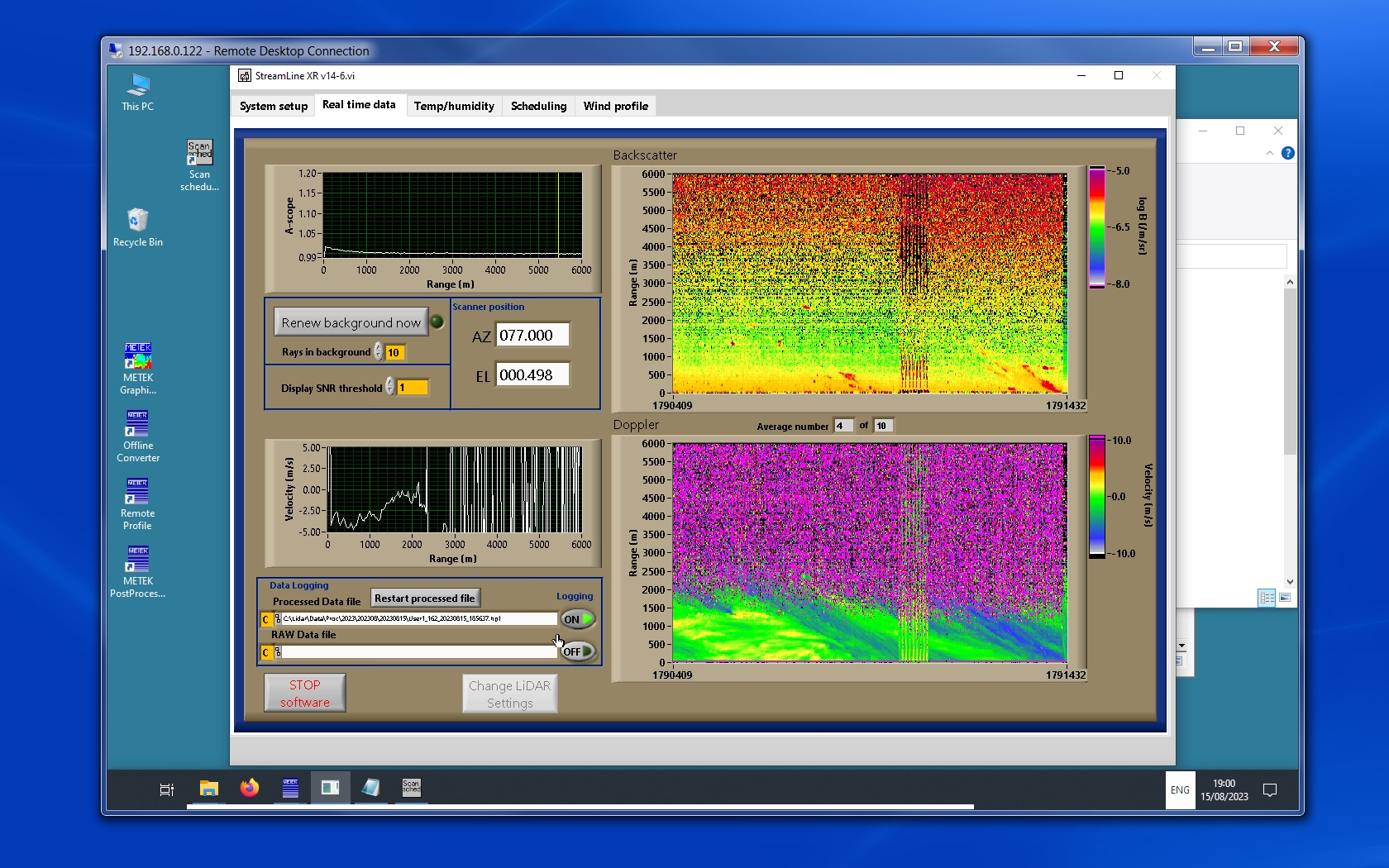Open the Remote Profile desktop shortcut
The height and width of the screenshot is (868, 1389).
click(137, 492)
